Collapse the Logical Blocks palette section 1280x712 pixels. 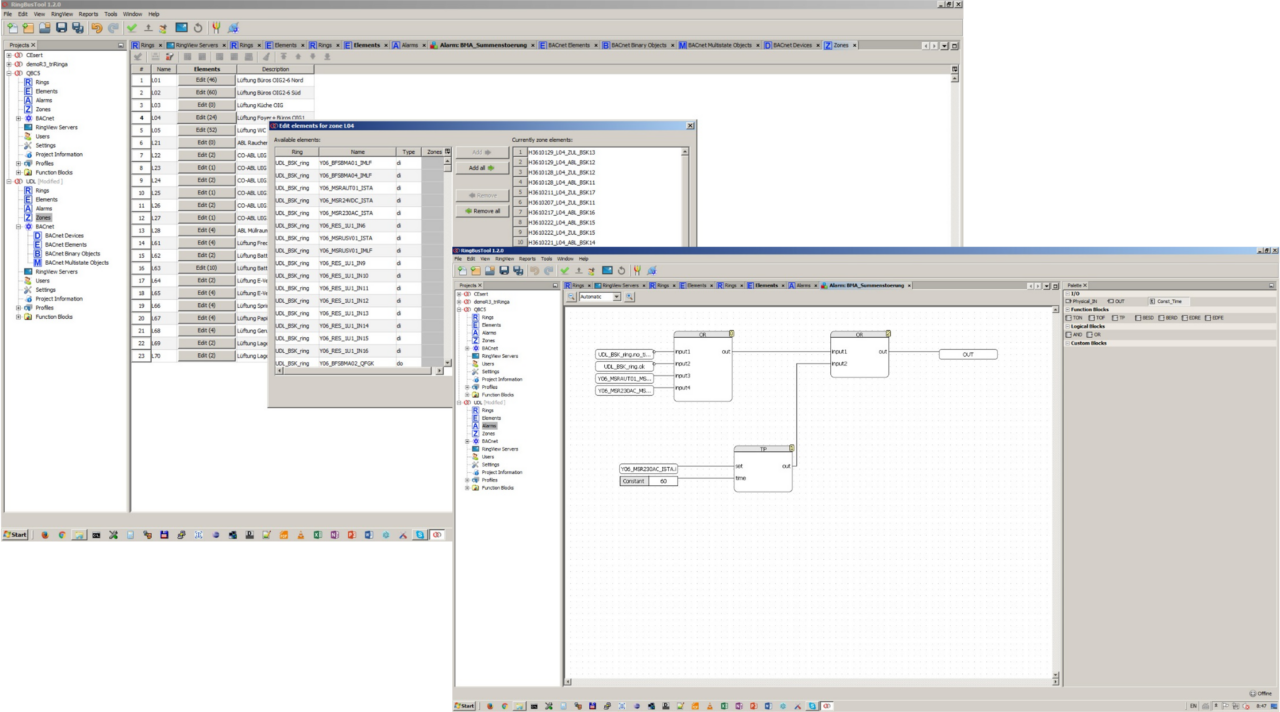click(1067, 326)
